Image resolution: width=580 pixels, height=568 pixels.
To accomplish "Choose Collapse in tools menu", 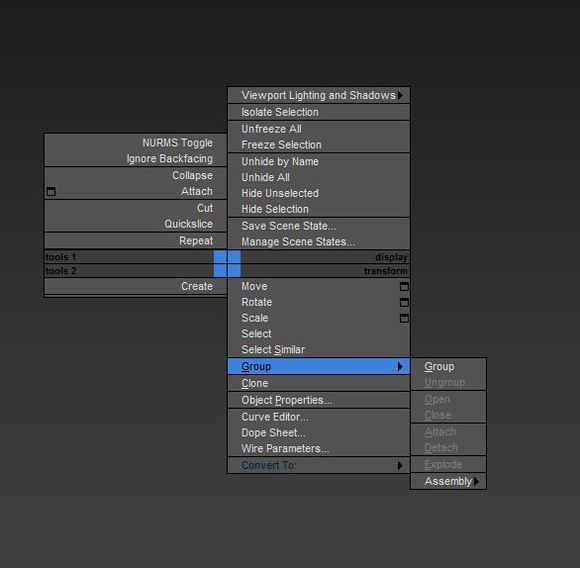I will click(x=136, y=175).
